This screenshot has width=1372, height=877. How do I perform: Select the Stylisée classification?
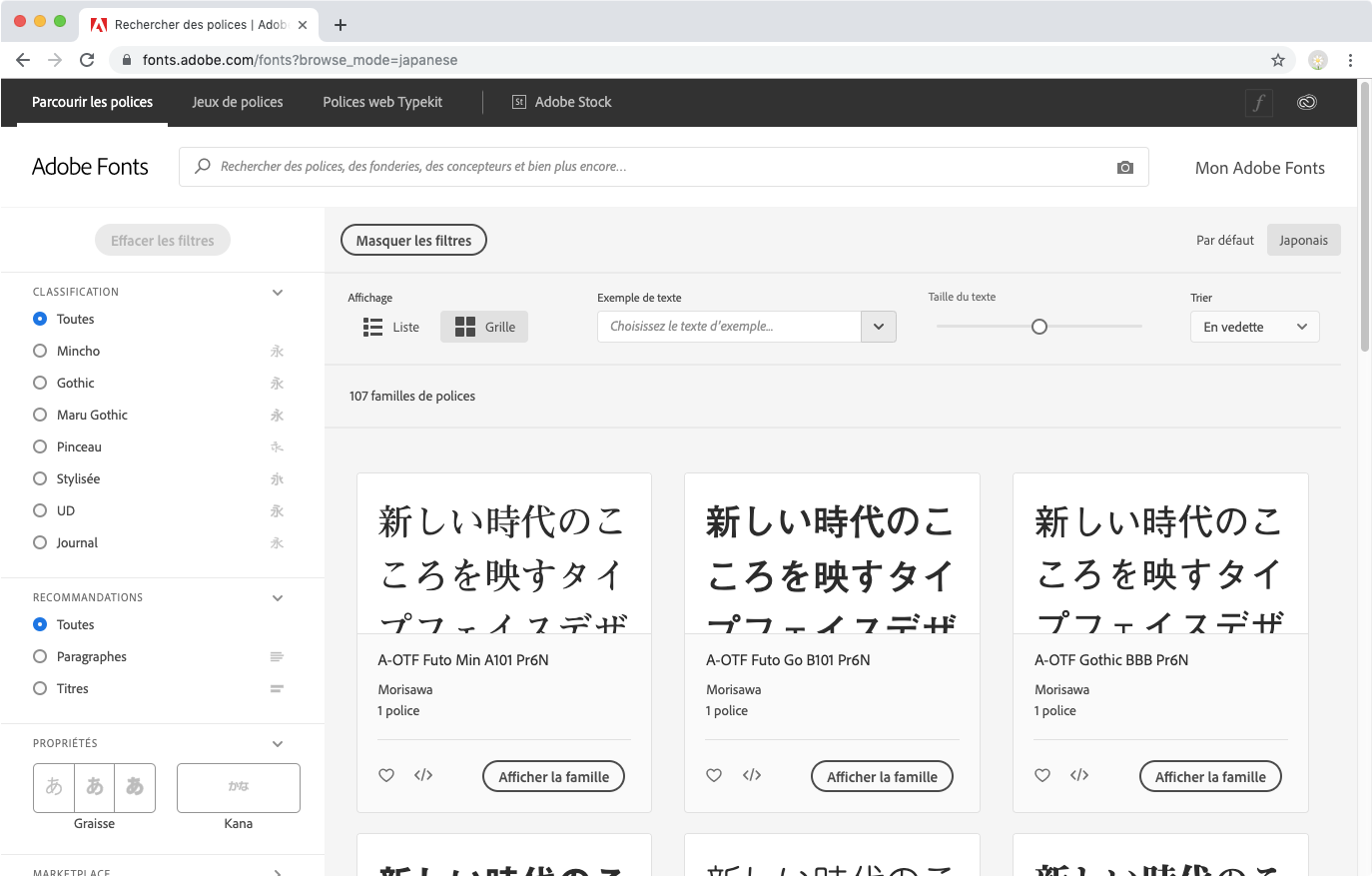click(40, 478)
